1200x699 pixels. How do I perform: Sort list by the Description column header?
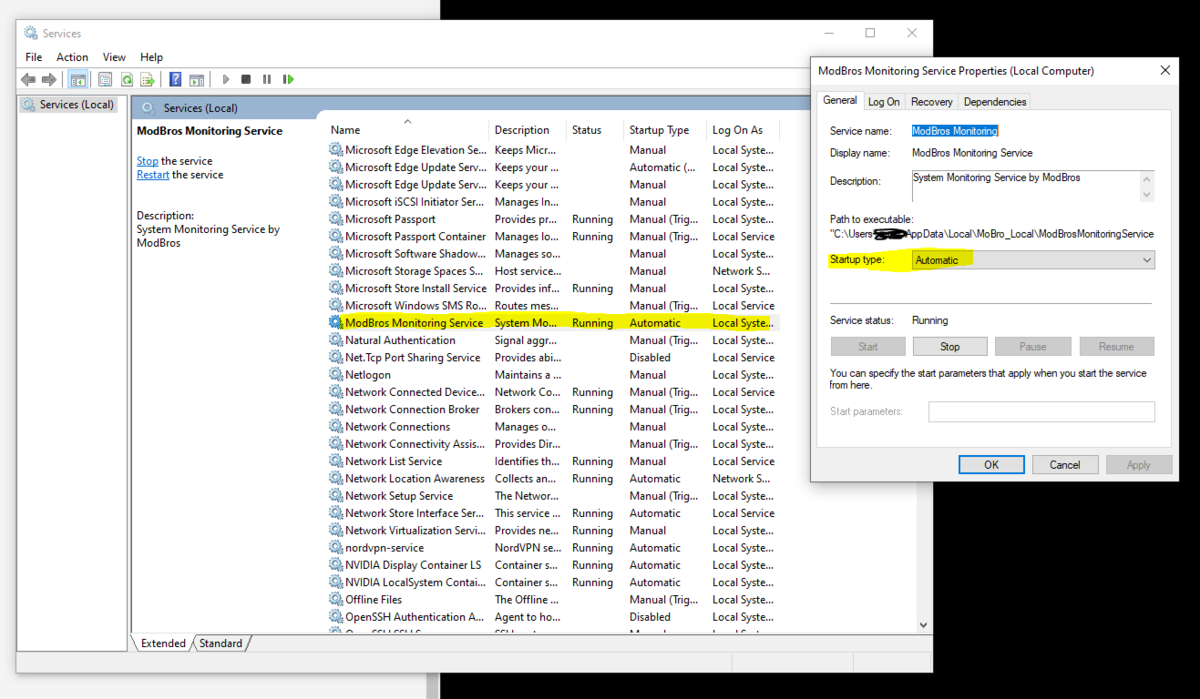pyautogui.click(x=529, y=130)
